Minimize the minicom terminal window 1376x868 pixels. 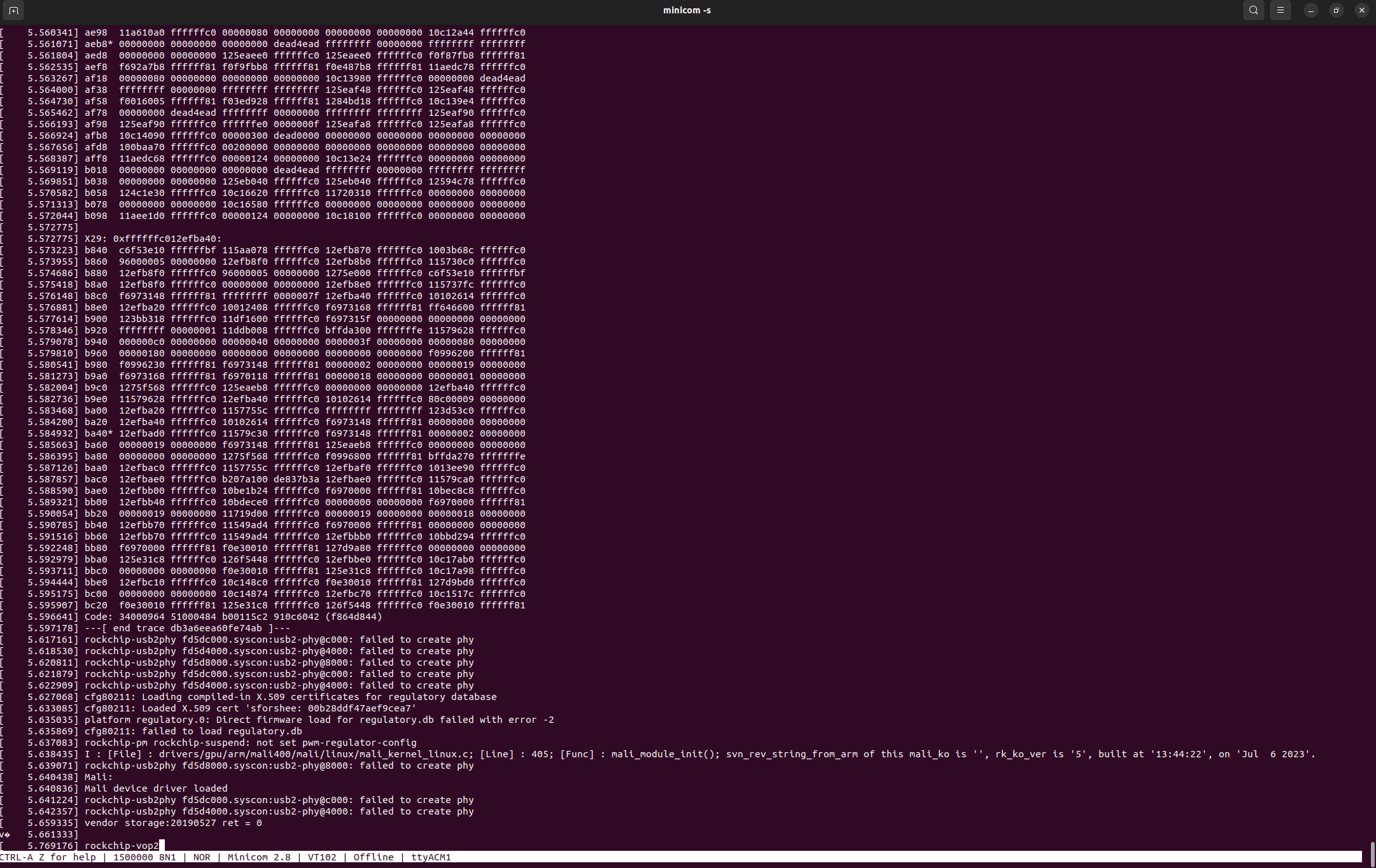tap(1310, 10)
